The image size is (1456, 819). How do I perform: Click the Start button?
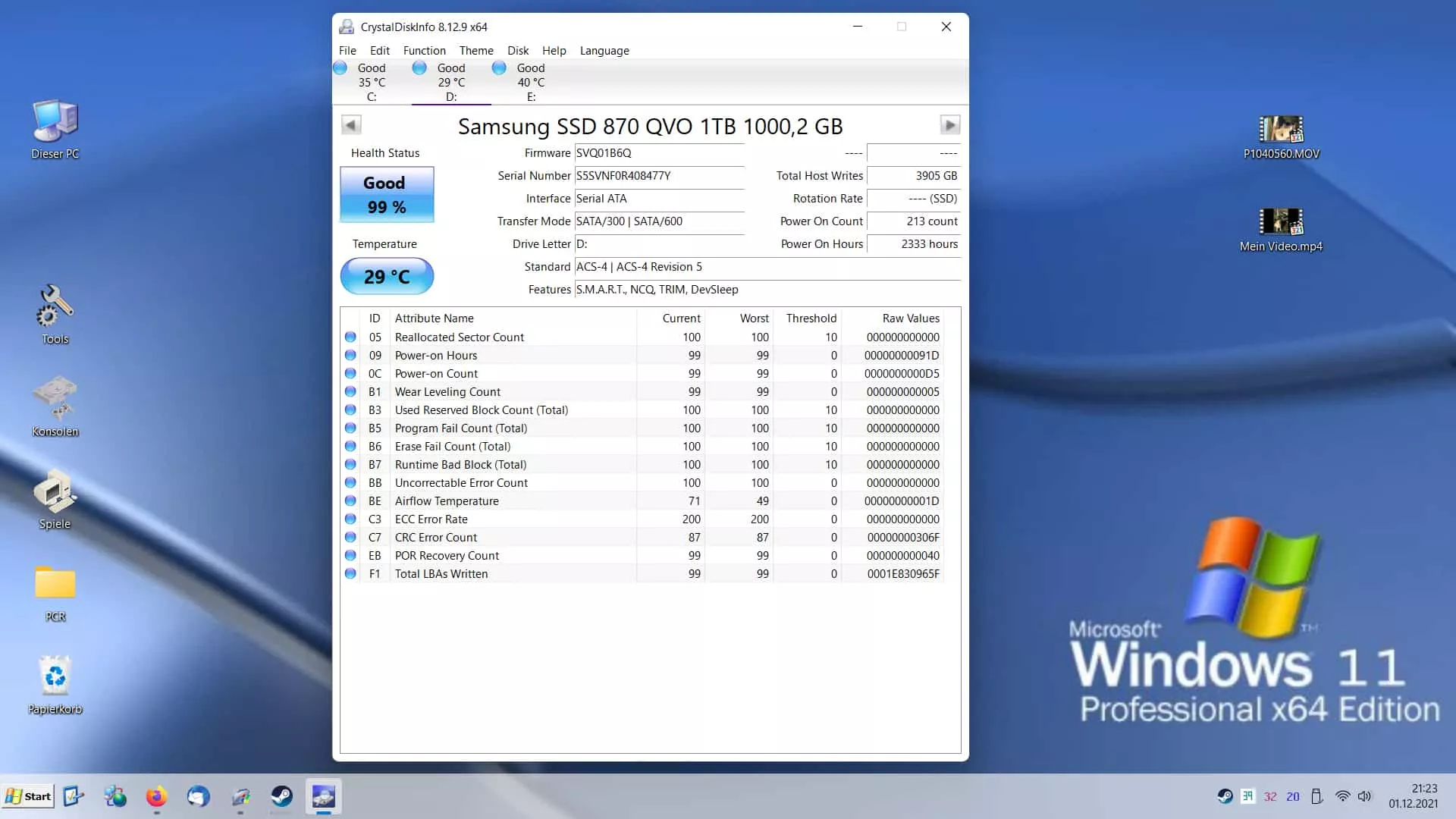[x=28, y=796]
